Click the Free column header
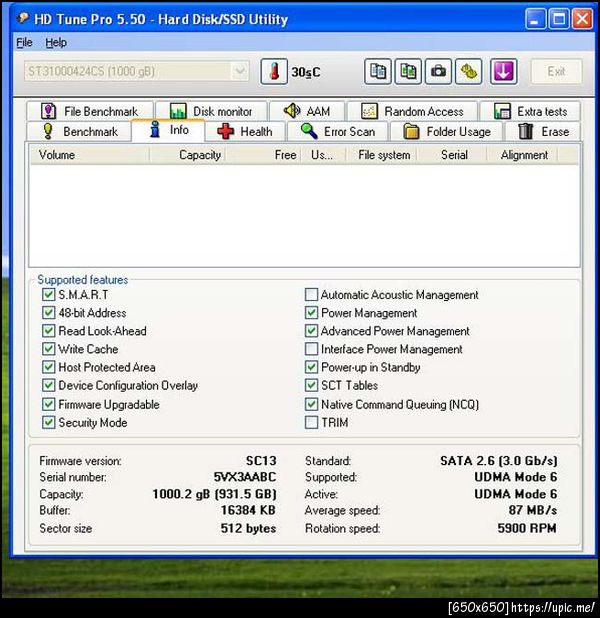This screenshot has height=618, width=600. pos(264,154)
